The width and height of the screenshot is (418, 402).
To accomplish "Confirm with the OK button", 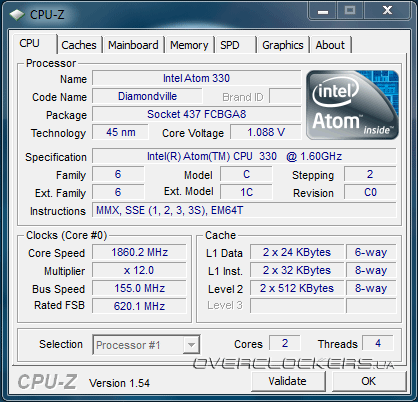I will (x=368, y=381).
